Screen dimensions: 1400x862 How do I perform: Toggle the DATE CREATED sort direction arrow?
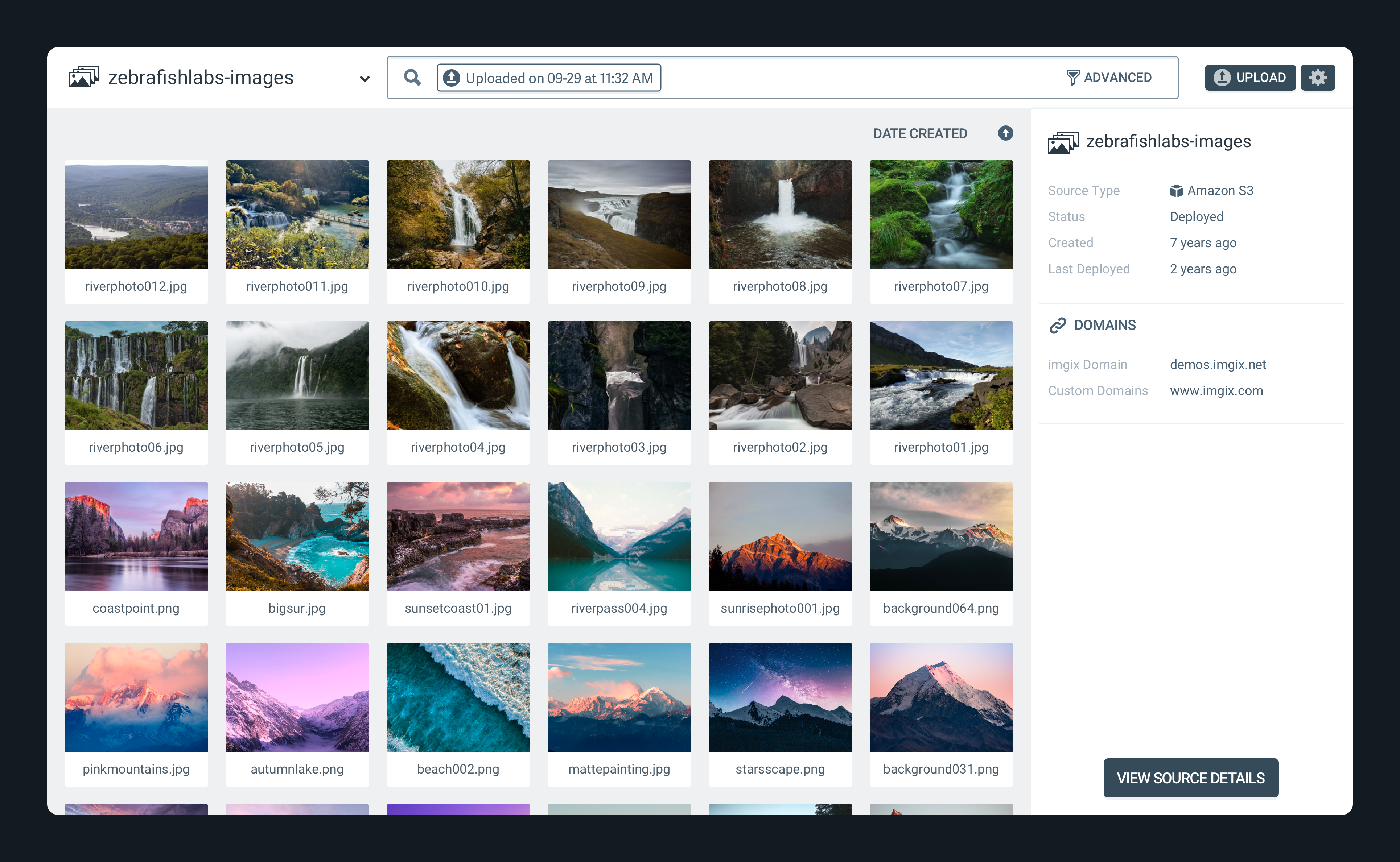coord(1005,133)
